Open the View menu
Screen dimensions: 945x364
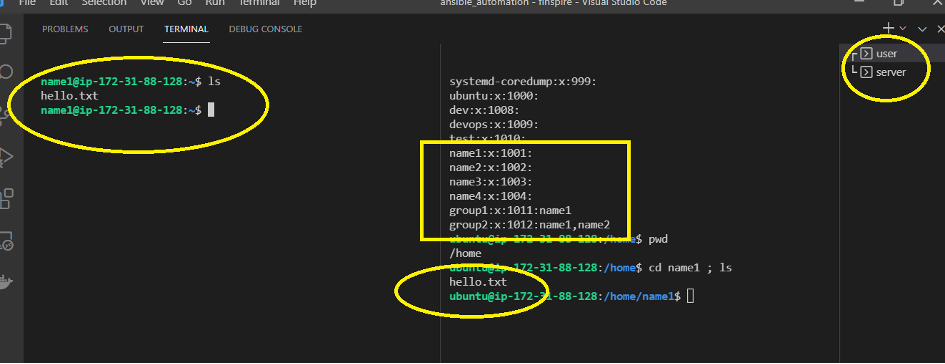click(152, 3)
